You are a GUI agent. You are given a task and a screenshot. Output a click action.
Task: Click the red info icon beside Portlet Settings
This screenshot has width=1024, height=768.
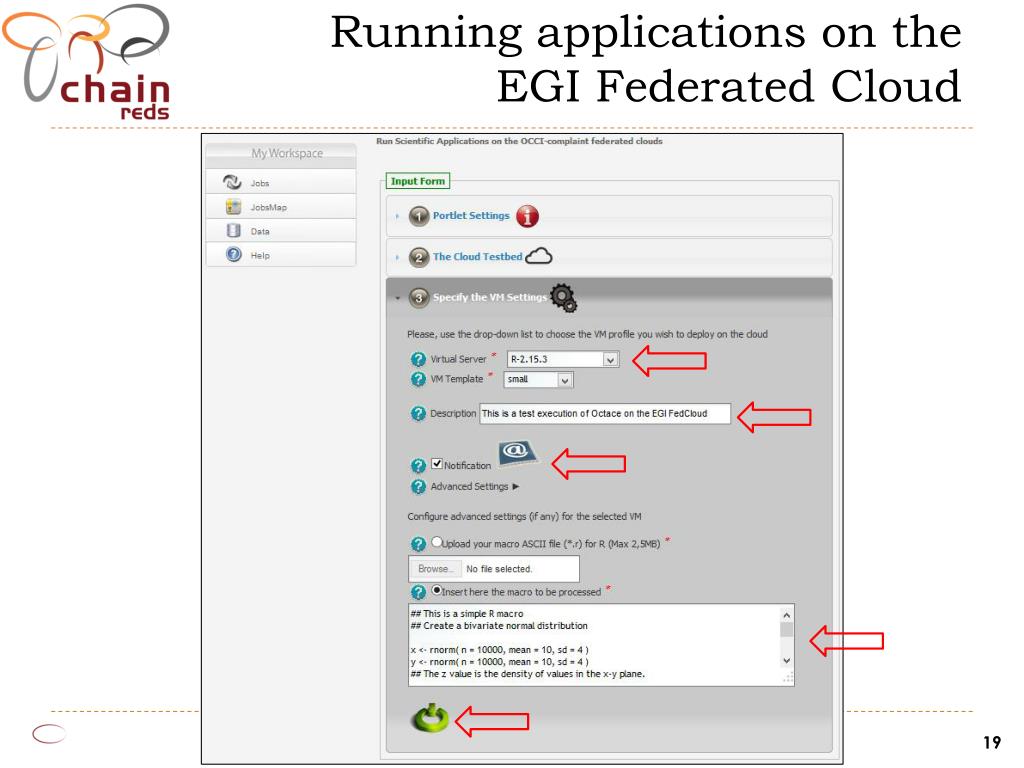click(528, 216)
